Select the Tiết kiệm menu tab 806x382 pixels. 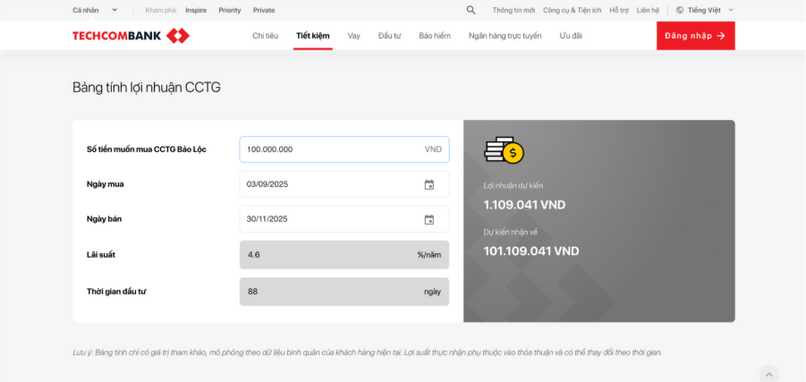click(x=313, y=36)
